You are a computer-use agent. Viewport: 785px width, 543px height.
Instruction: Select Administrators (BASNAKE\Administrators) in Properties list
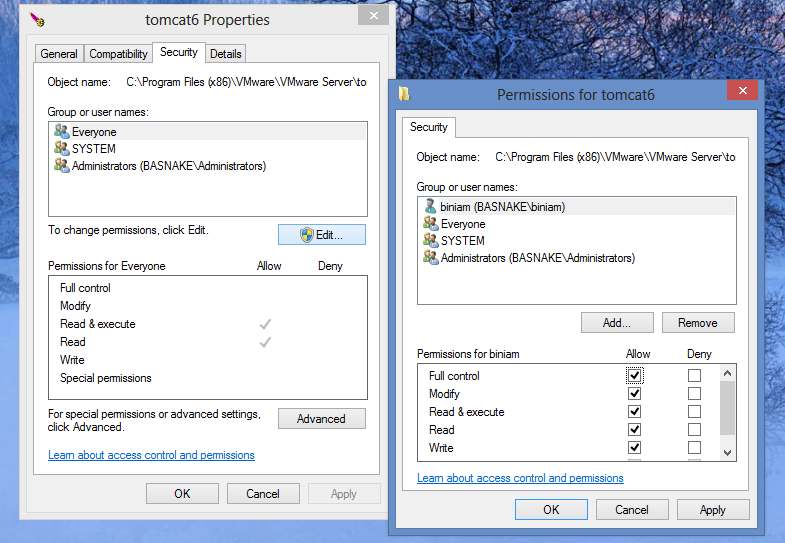coord(208,166)
